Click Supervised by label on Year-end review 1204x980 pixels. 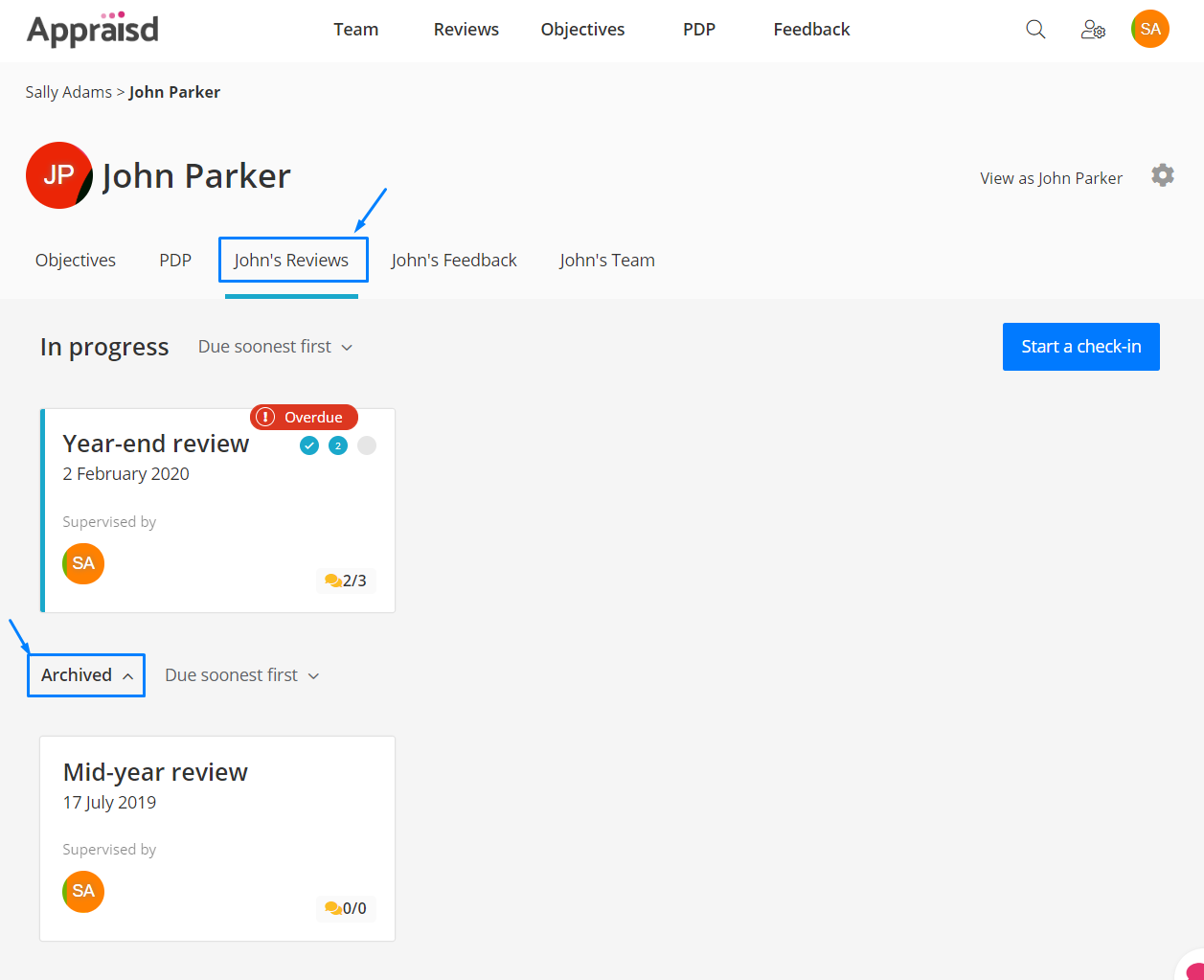click(109, 522)
